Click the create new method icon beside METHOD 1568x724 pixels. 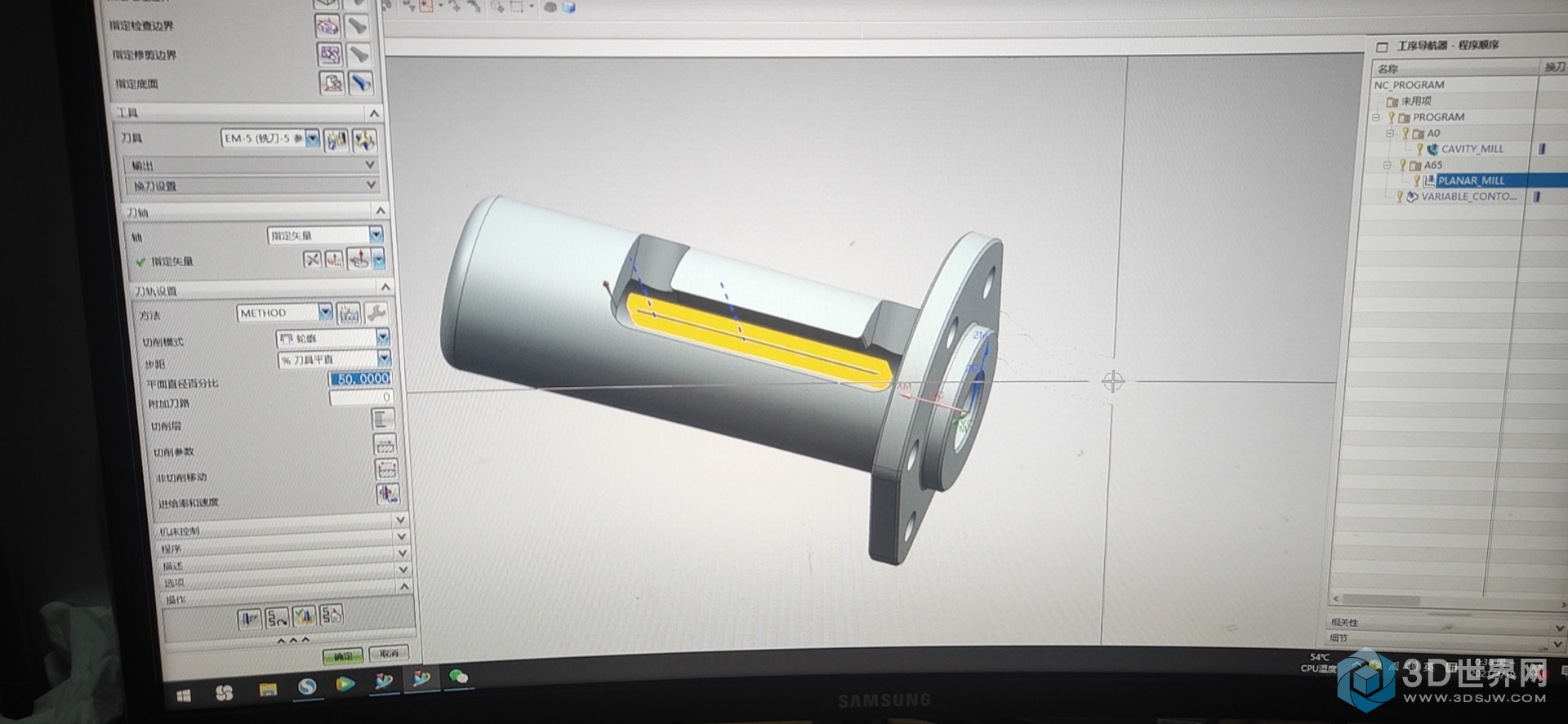pyautogui.click(x=349, y=313)
